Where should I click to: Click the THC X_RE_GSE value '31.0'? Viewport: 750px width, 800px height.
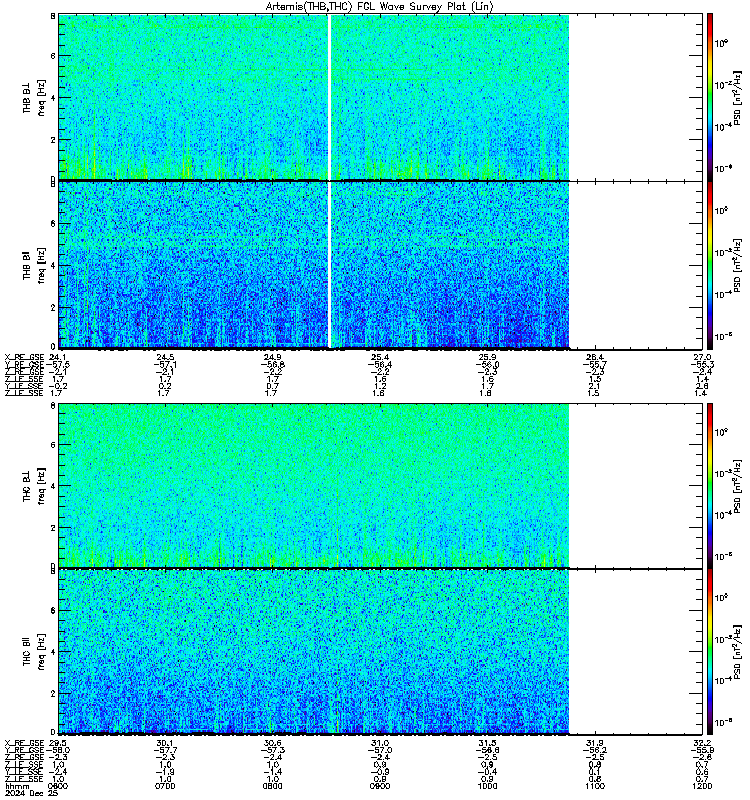[x=380, y=743]
